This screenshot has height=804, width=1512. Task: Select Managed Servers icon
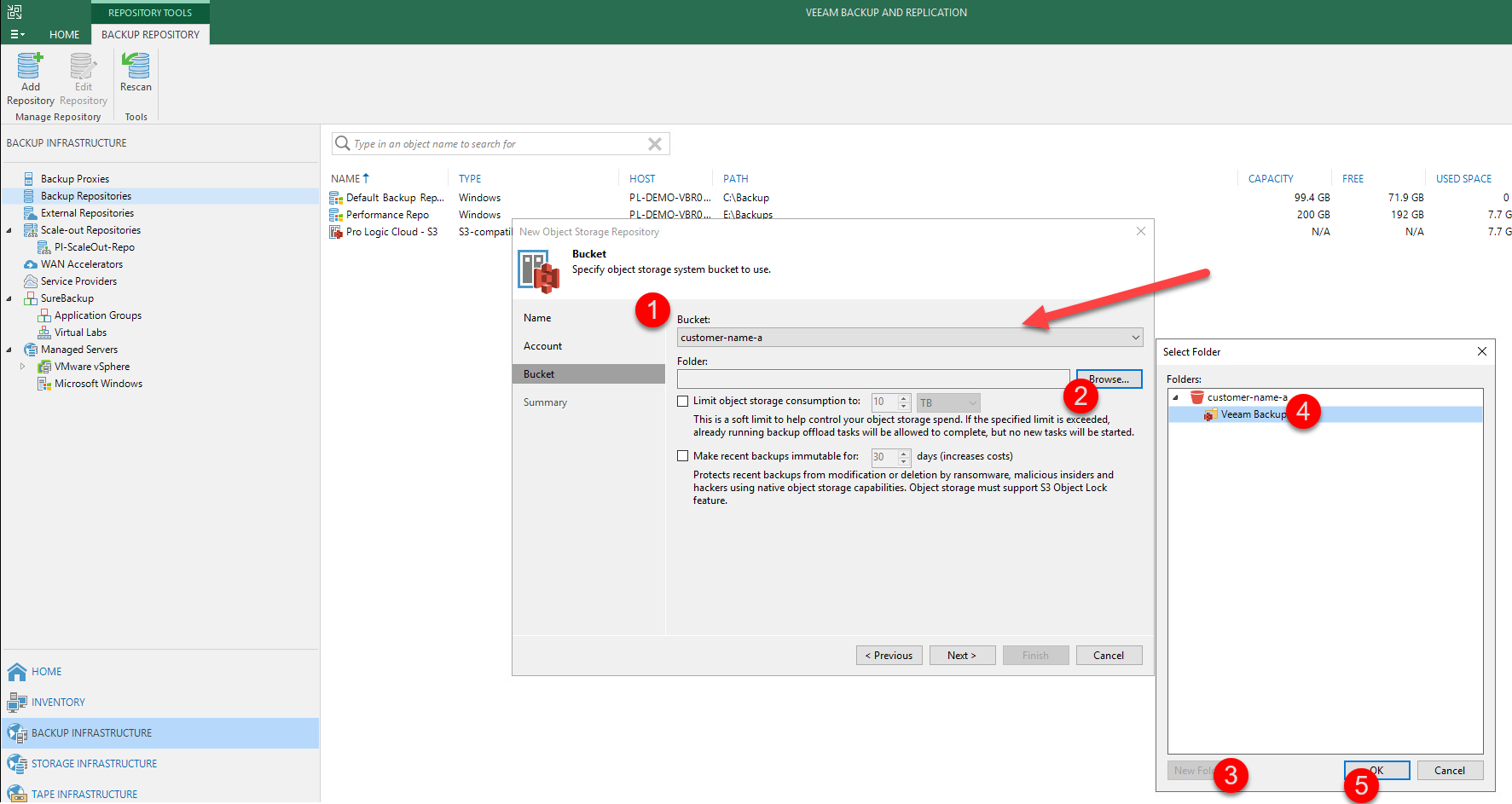click(31, 350)
